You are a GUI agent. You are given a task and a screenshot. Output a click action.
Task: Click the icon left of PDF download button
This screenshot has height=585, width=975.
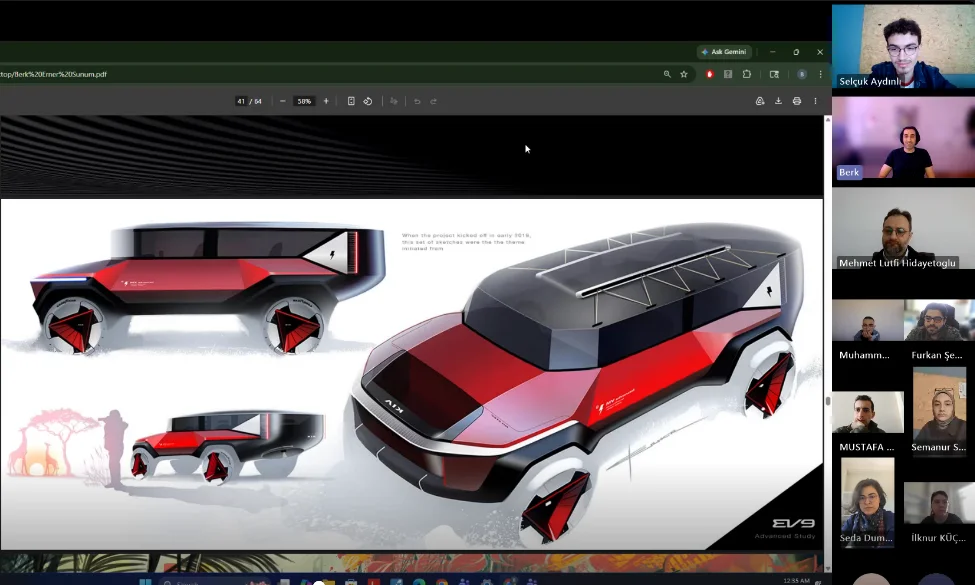point(760,101)
